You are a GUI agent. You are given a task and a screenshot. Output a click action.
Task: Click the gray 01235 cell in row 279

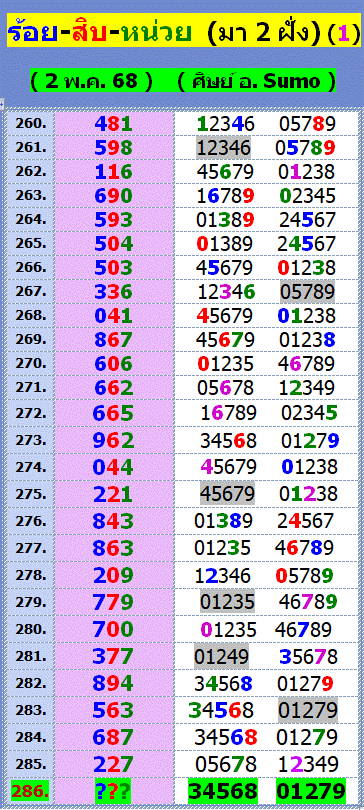(x=227, y=601)
